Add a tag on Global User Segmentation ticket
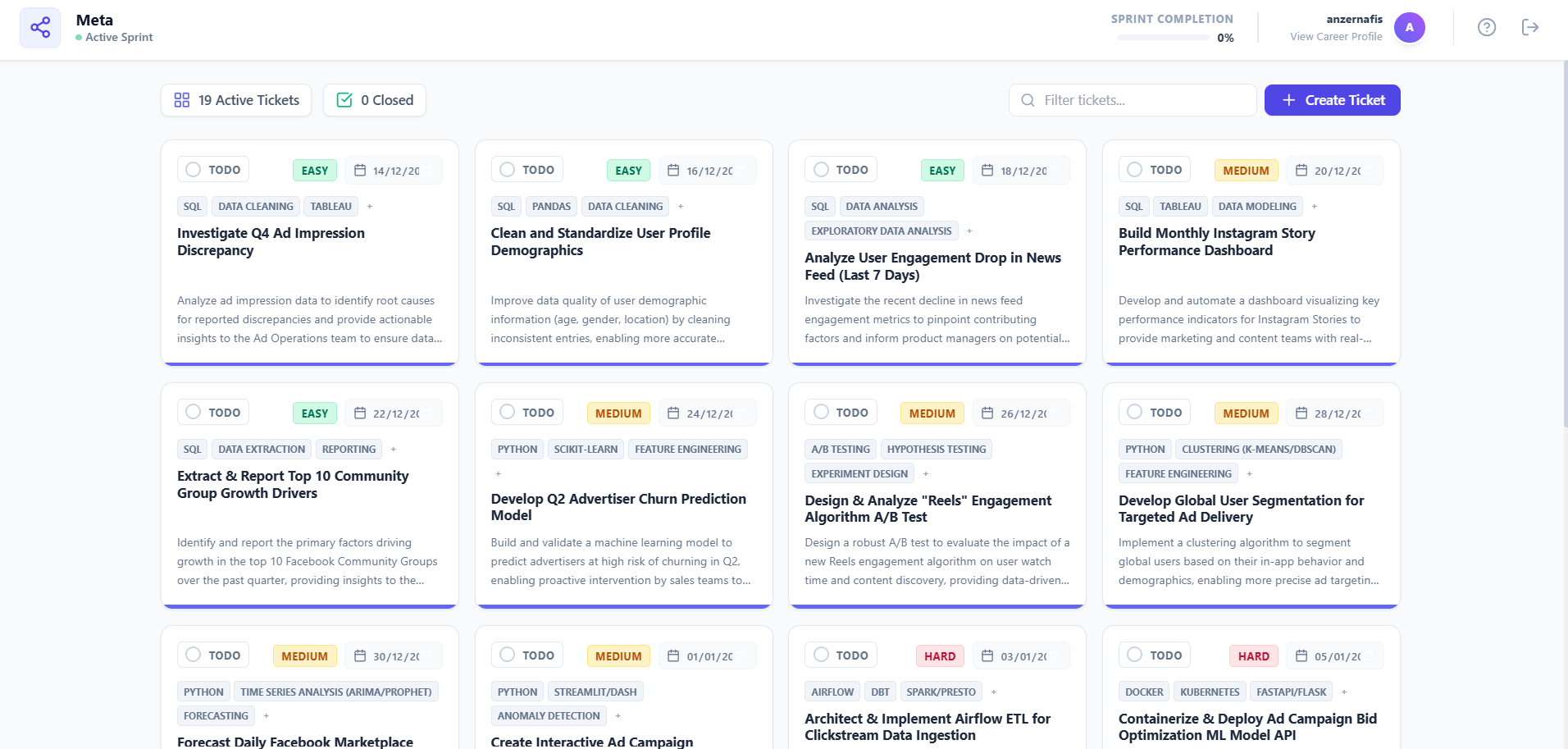Viewport: 1568px width, 749px height. pos(1250,474)
